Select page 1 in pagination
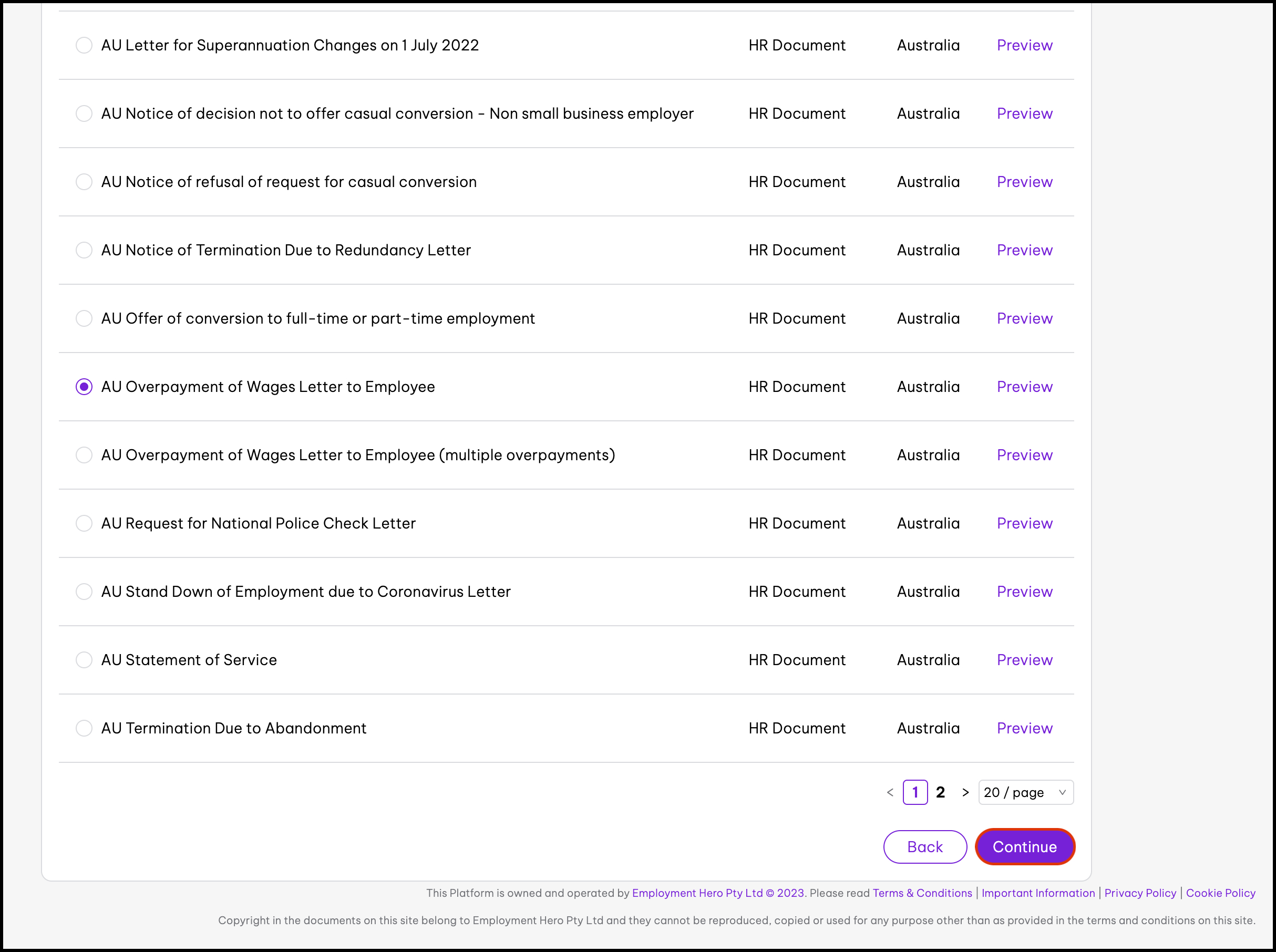The width and height of the screenshot is (1276, 952). tap(914, 792)
